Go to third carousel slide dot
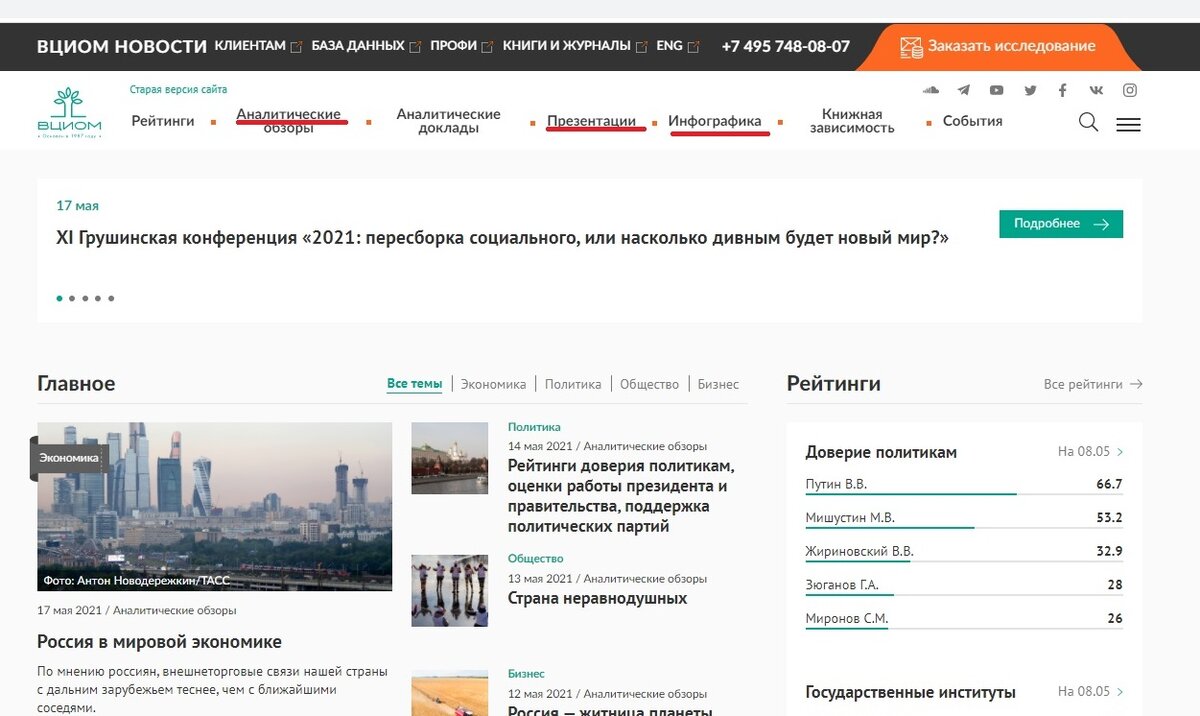This screenshot has width=1200, height=716. 86,298
